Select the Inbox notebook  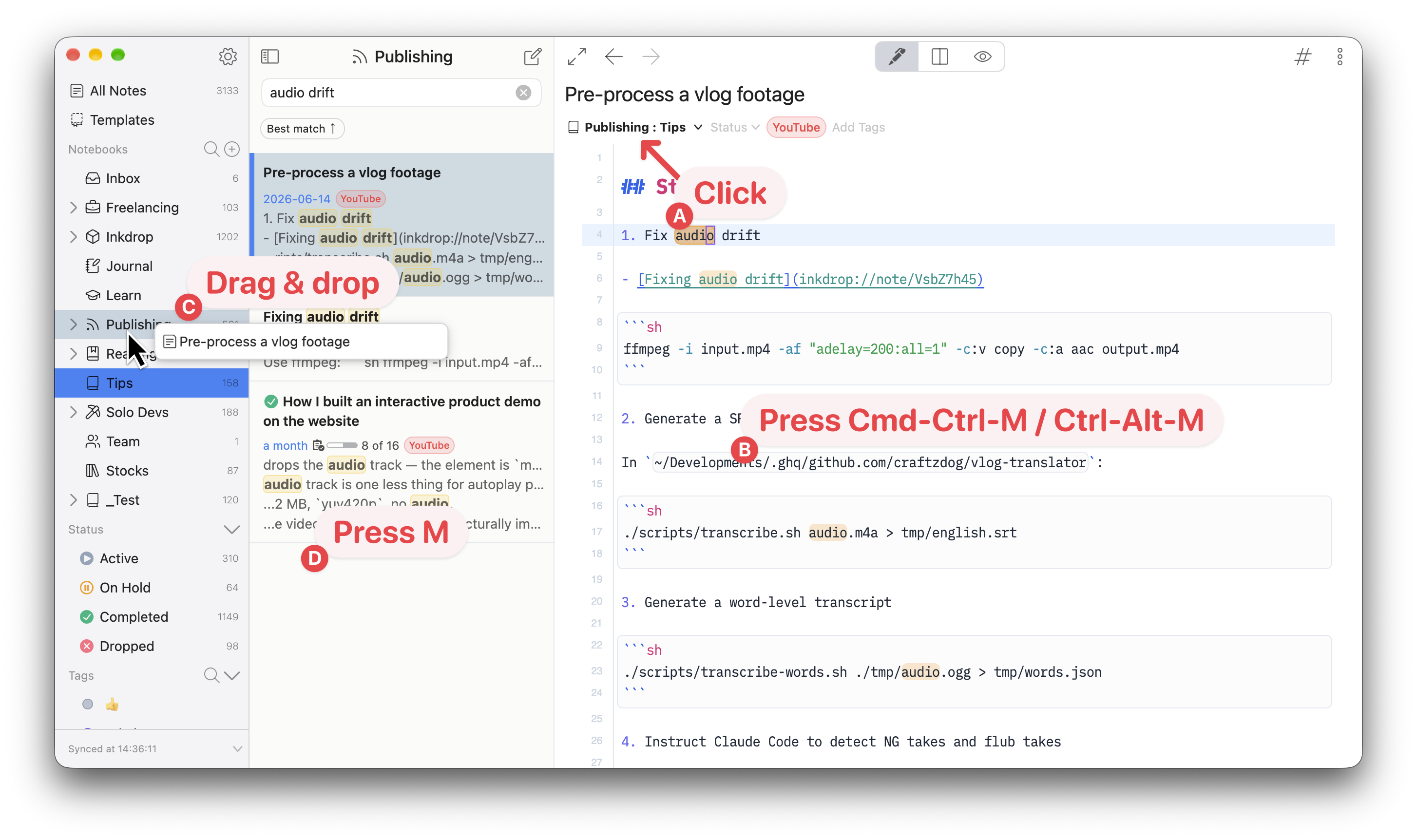pos(152,178)
